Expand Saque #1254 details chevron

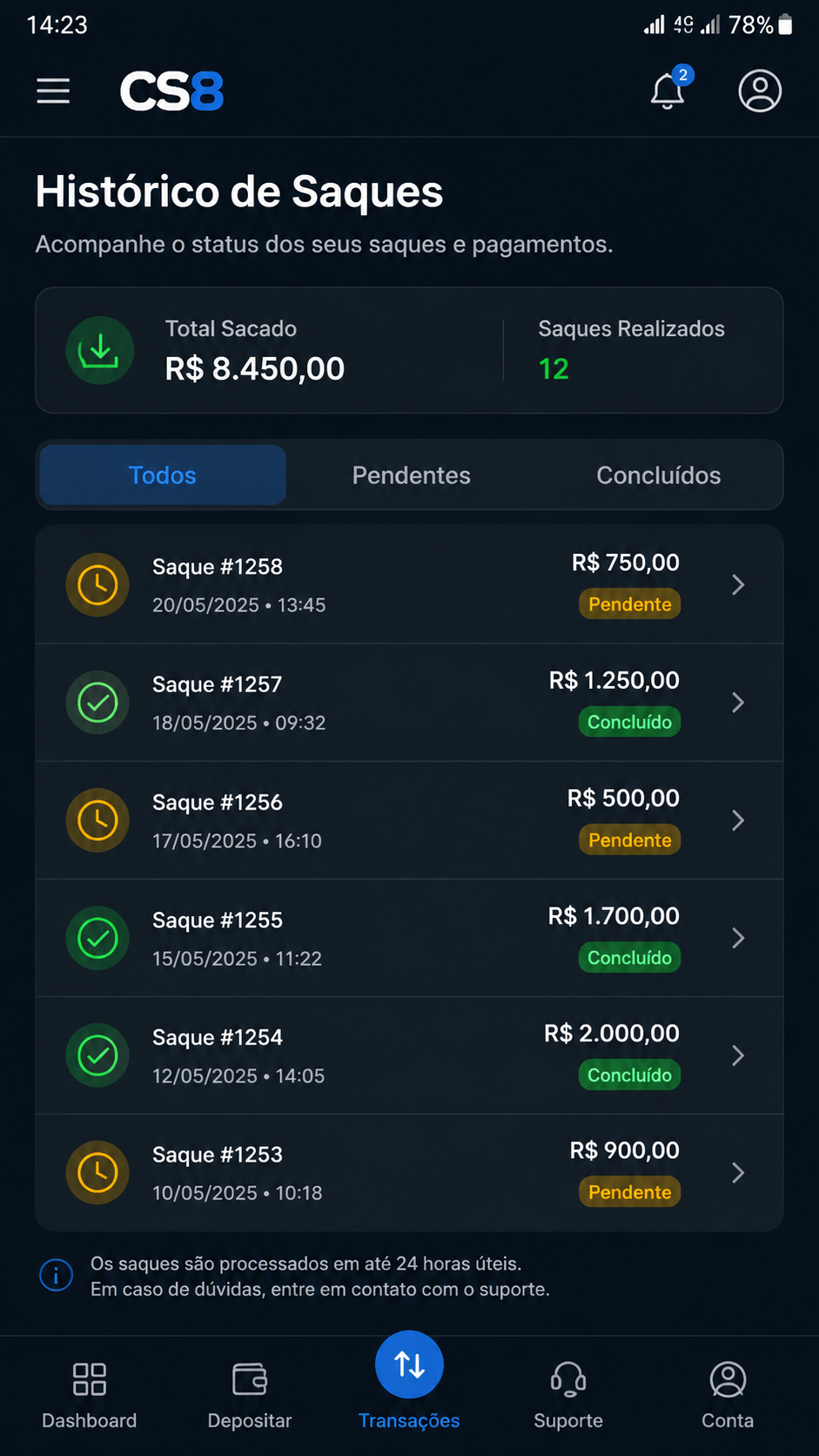(x=738, y=1055)
